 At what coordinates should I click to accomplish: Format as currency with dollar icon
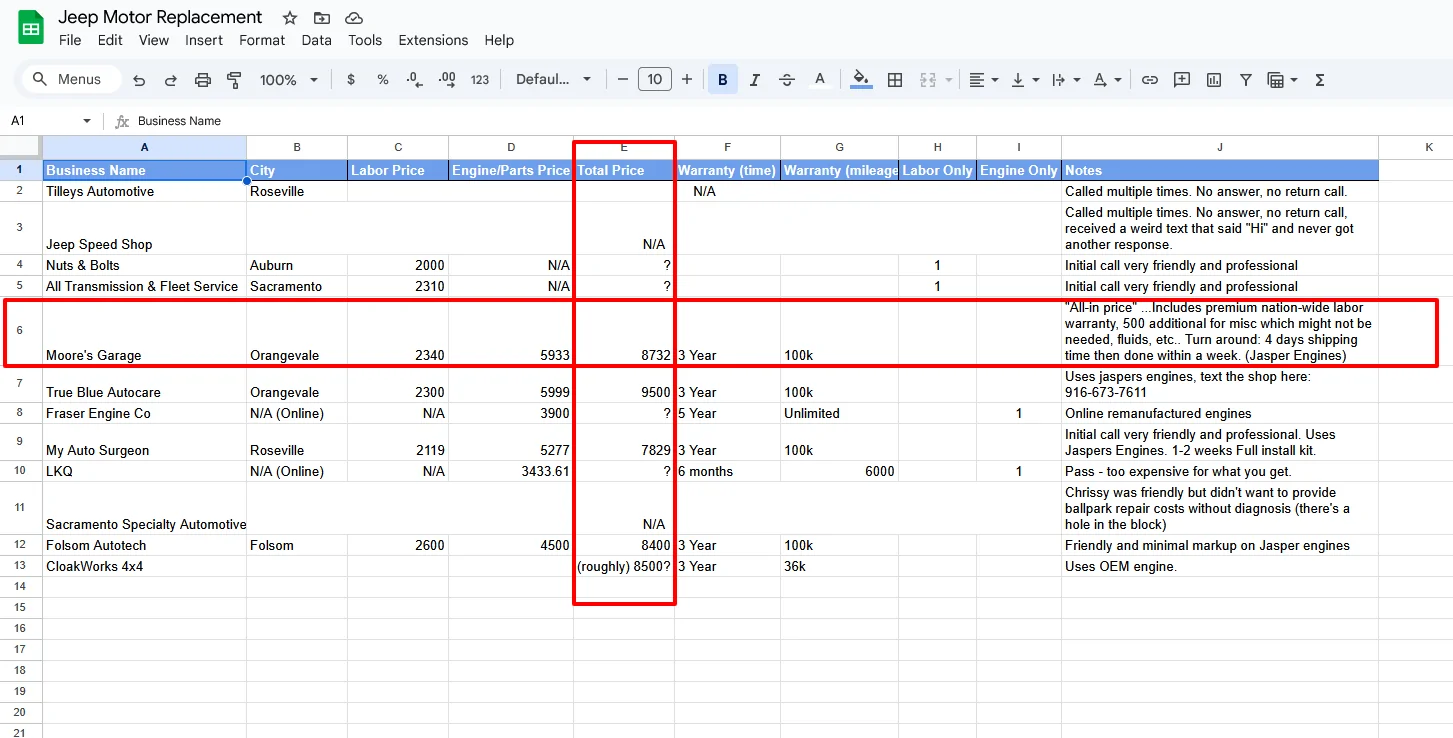351,80
